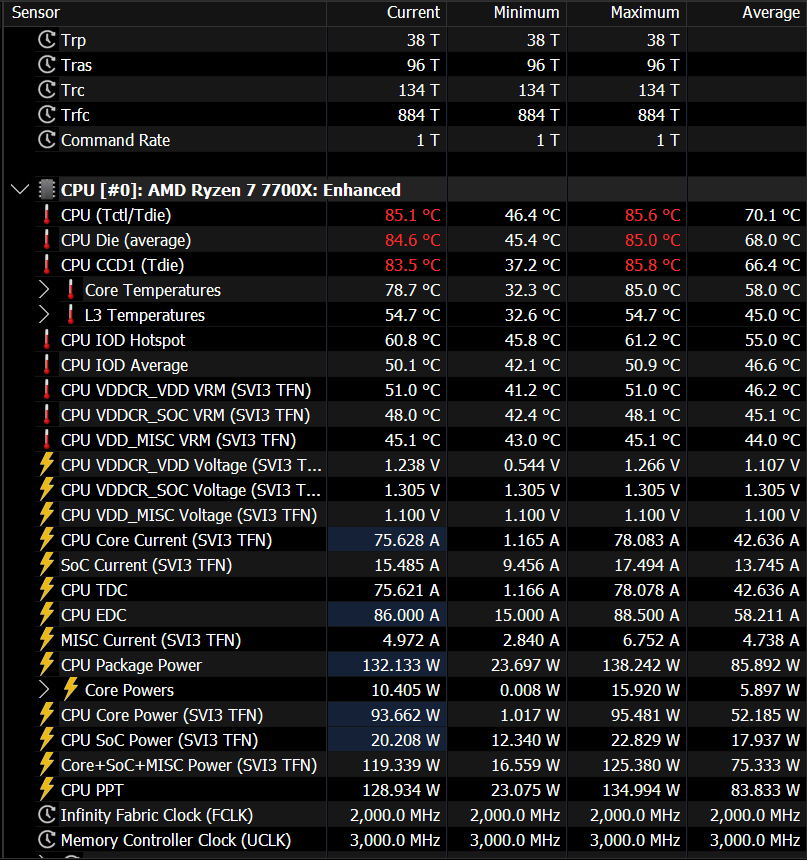Image resolution: width=807 pixels, height=860 pixels.
Task: Click the current value 85.1 °C
Action: coord(413,215)
